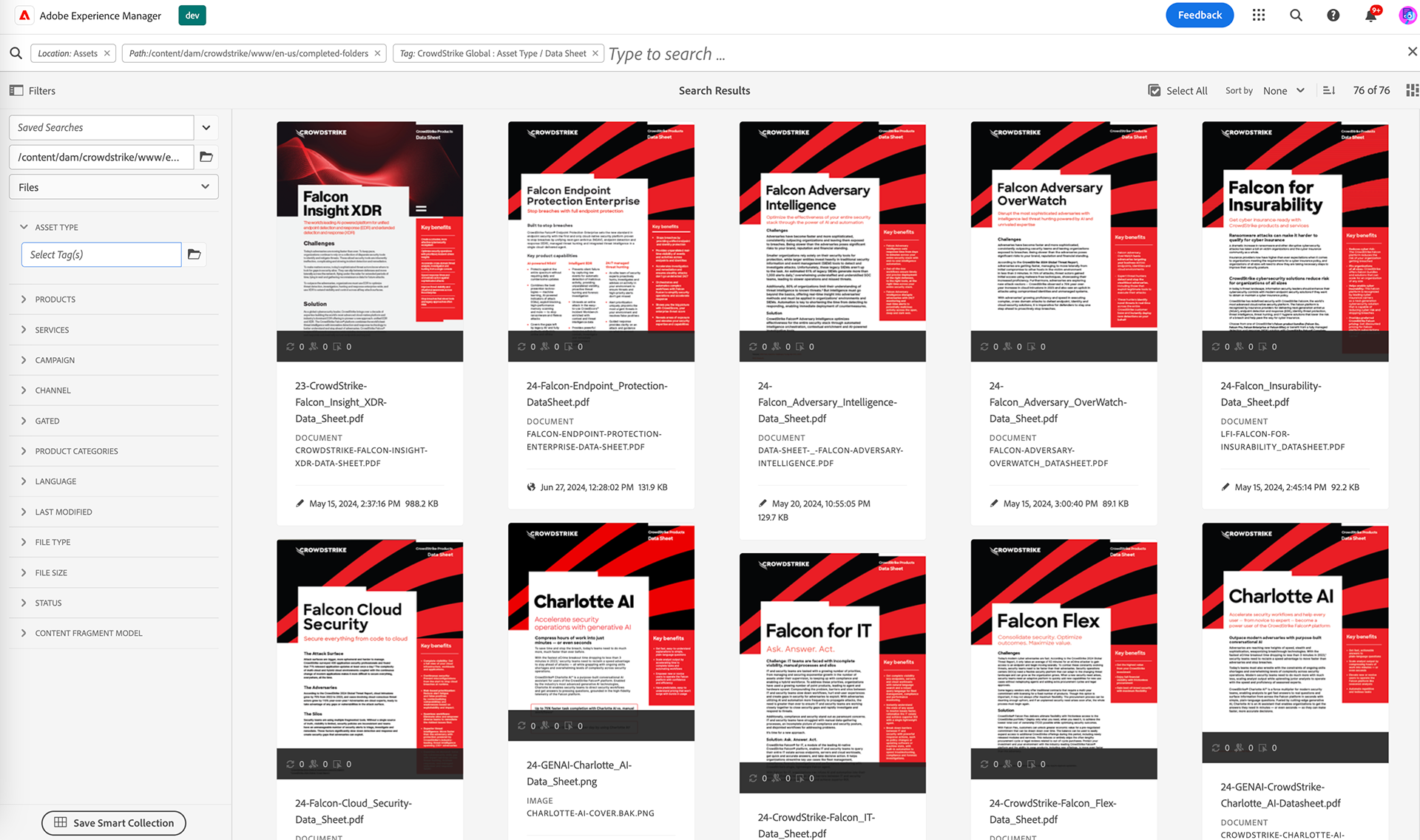
Task: Expand the CONTENT FRAGMENT MODEL filter section
Action: click(x=24, y=633)
